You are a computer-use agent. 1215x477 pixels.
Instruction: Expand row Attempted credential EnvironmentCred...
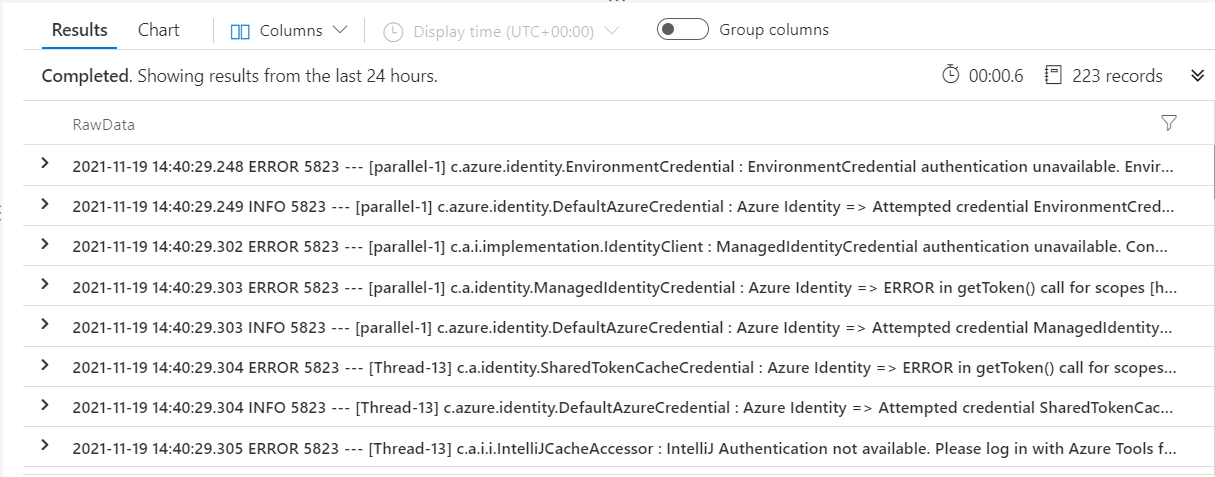click(x=45, y=204)
